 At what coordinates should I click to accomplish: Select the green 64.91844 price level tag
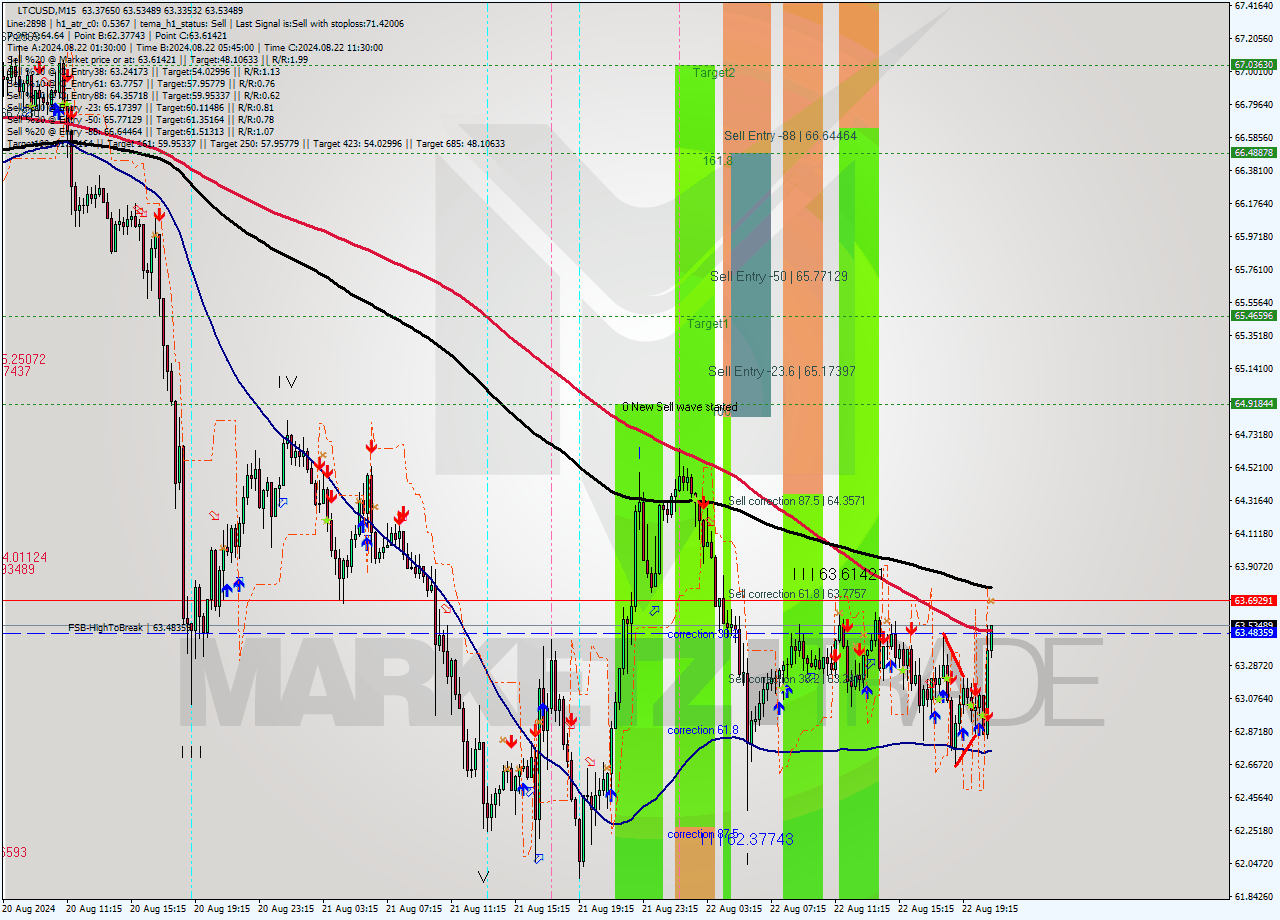coord(1253,403)
